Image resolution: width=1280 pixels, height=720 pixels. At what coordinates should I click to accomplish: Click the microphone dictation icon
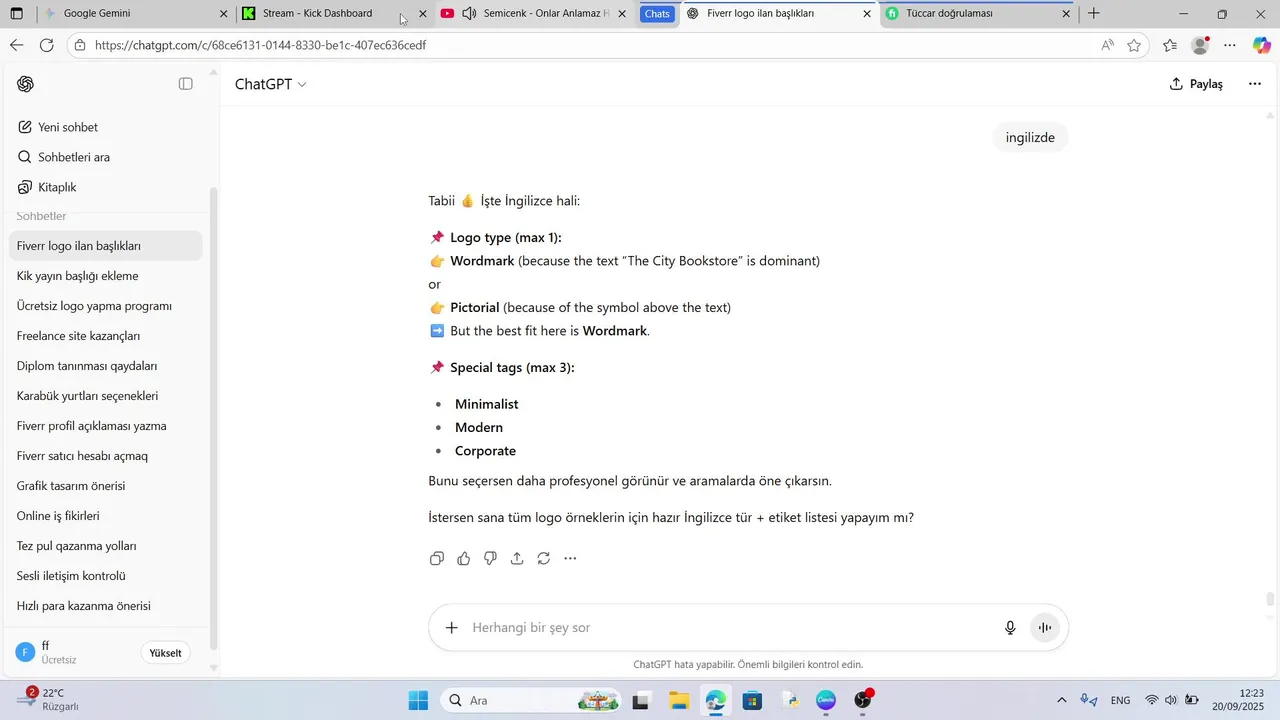(1010, 627)
